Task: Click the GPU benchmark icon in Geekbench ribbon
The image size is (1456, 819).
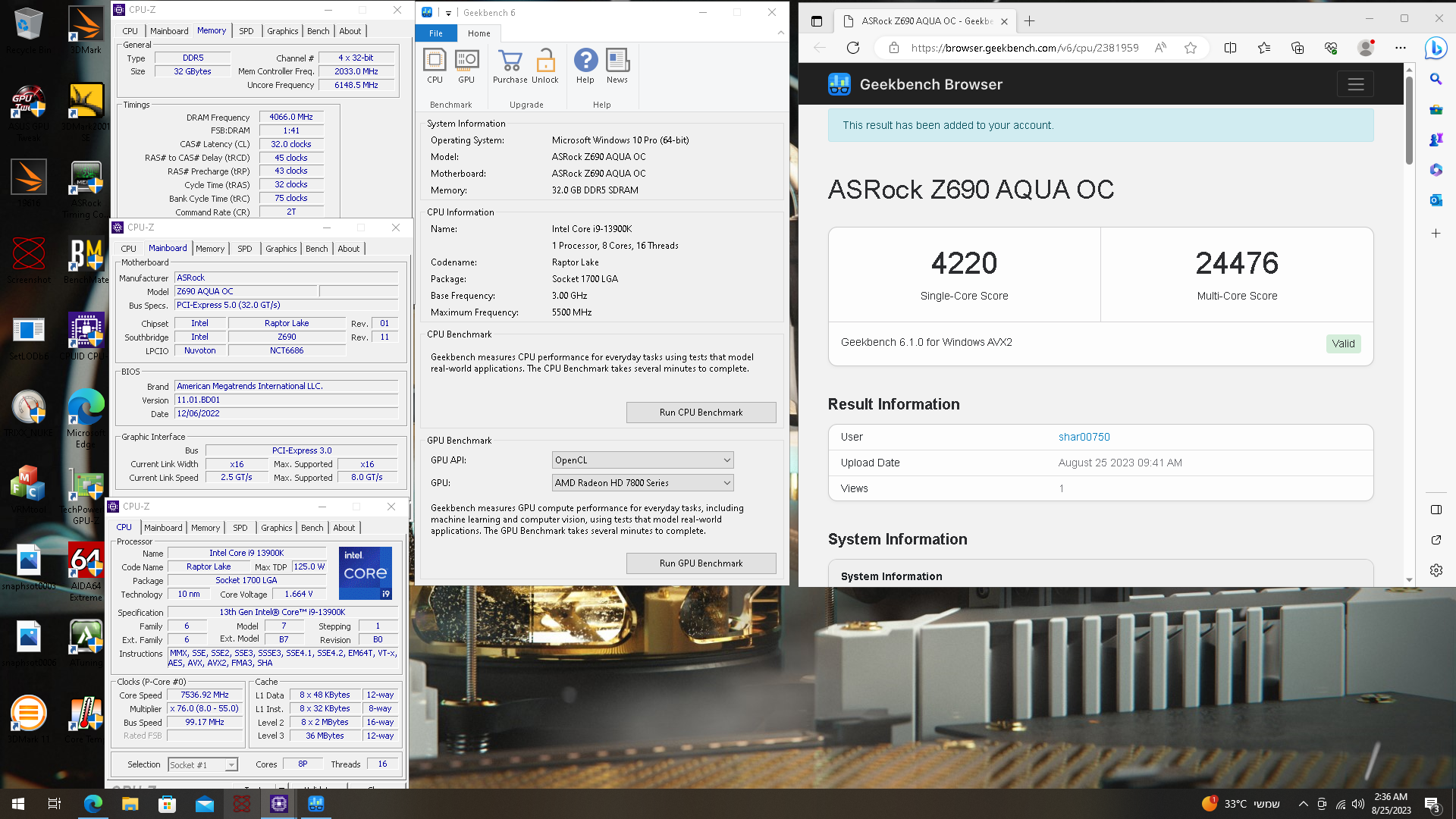Action: click(466, 66)
